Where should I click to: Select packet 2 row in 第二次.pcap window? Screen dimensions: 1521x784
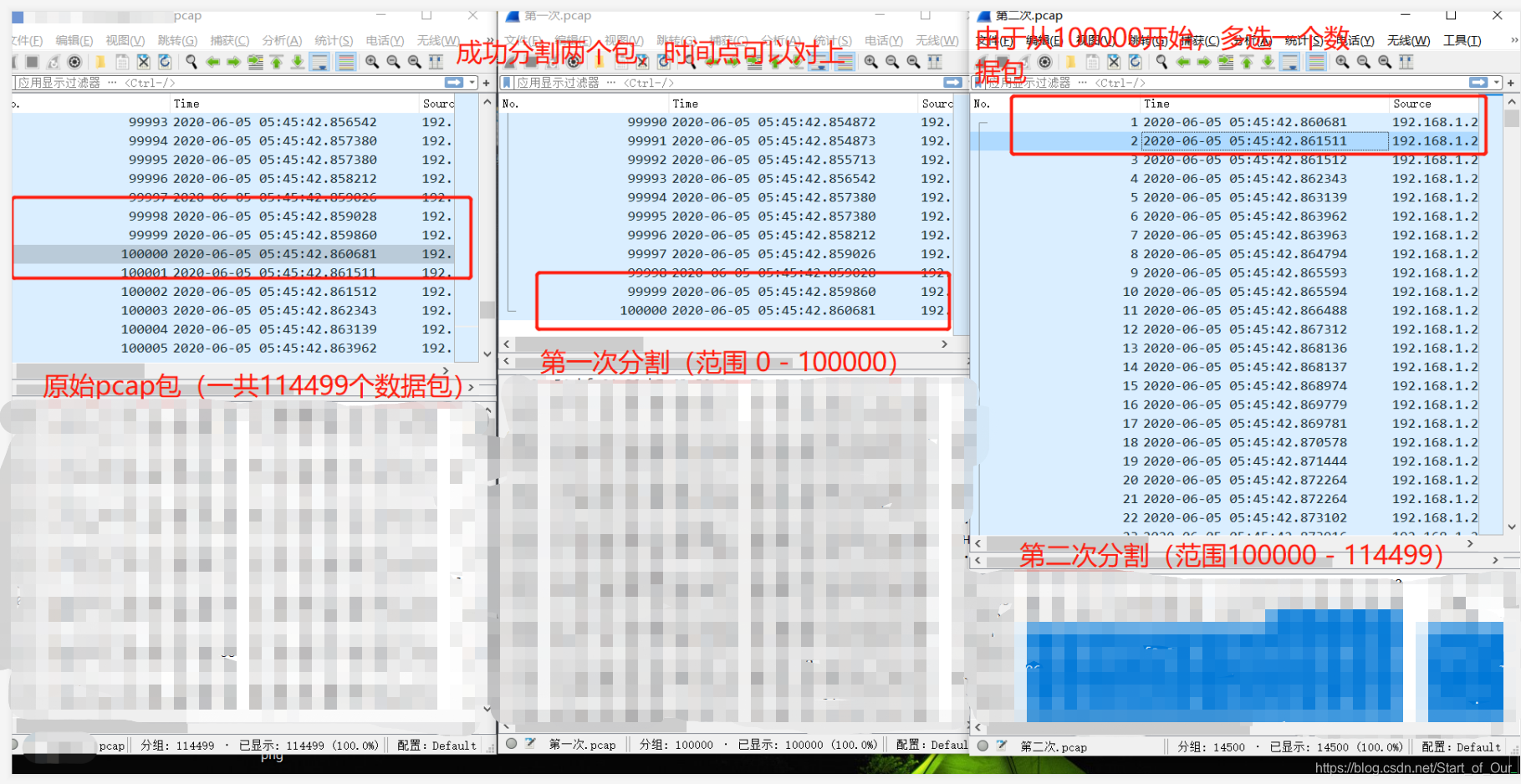(x=1225, y=141)
